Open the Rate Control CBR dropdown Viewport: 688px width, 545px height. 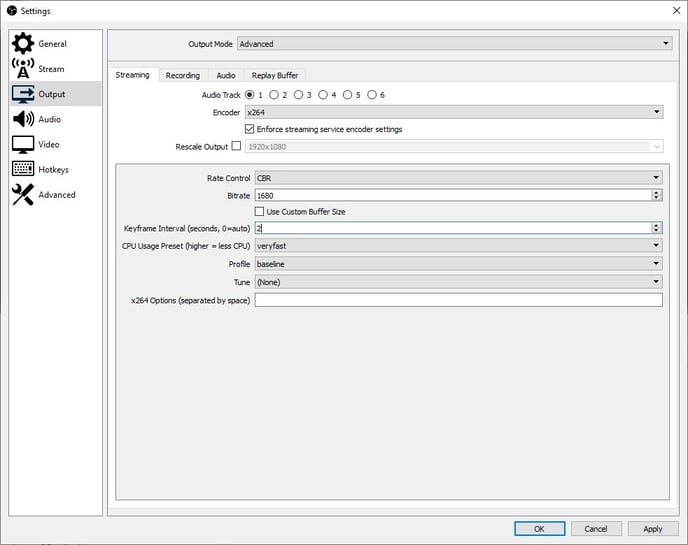point(458,178)
